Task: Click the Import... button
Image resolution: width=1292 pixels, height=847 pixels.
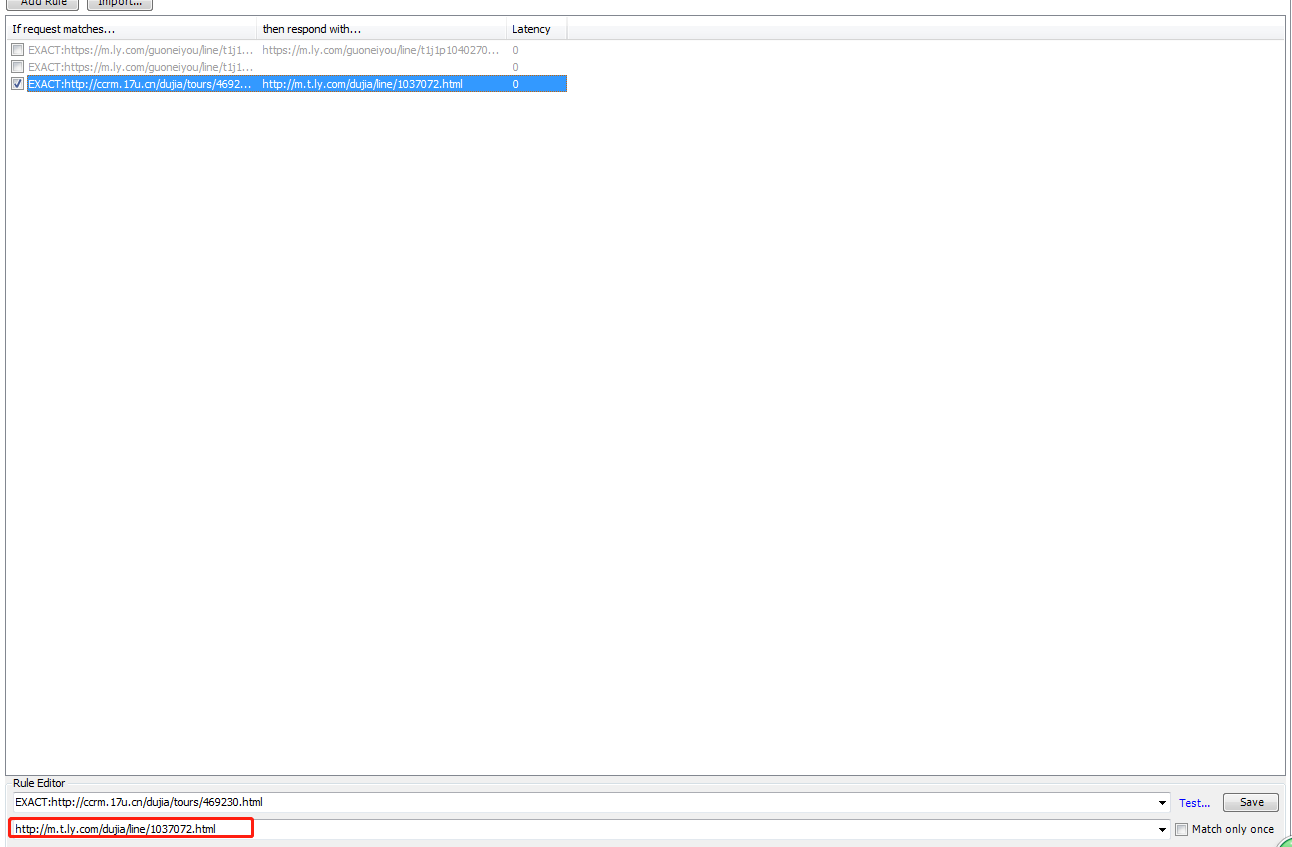Action: click(118, 3)
